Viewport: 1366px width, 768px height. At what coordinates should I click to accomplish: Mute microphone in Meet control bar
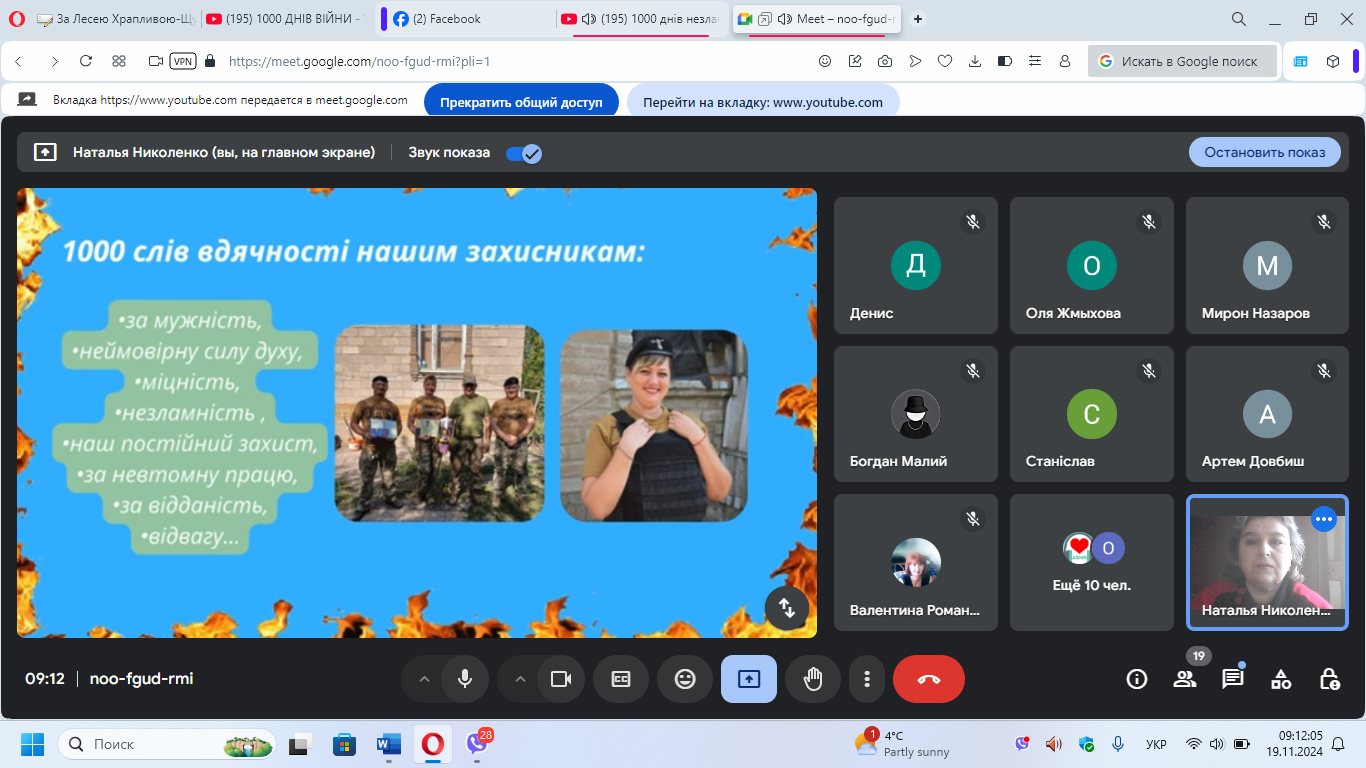click(x=465, y=679)
